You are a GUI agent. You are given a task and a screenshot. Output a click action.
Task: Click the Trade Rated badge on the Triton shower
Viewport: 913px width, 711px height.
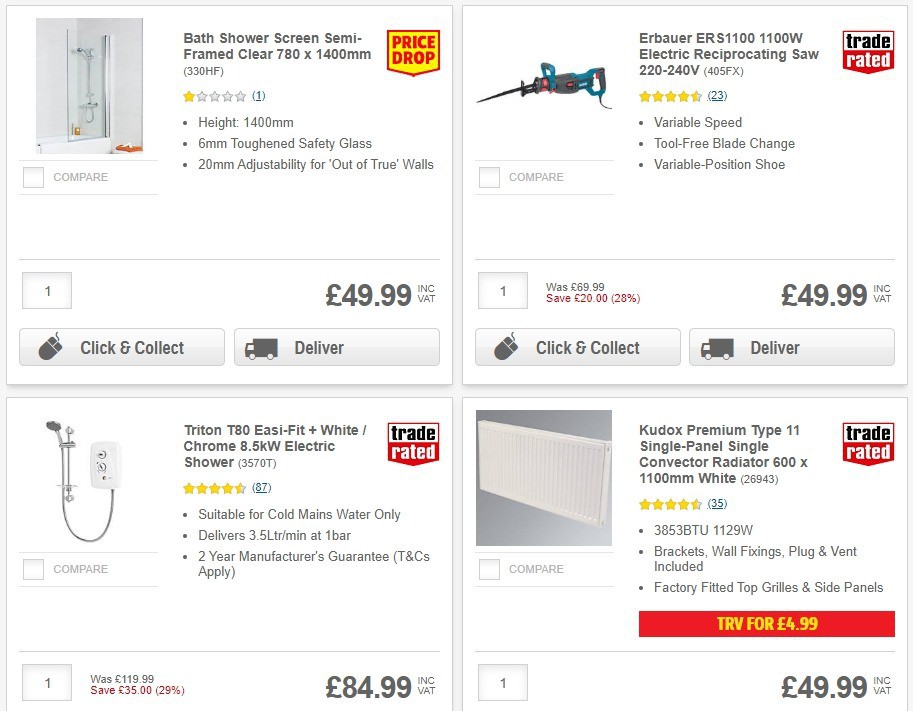[412, 441]
